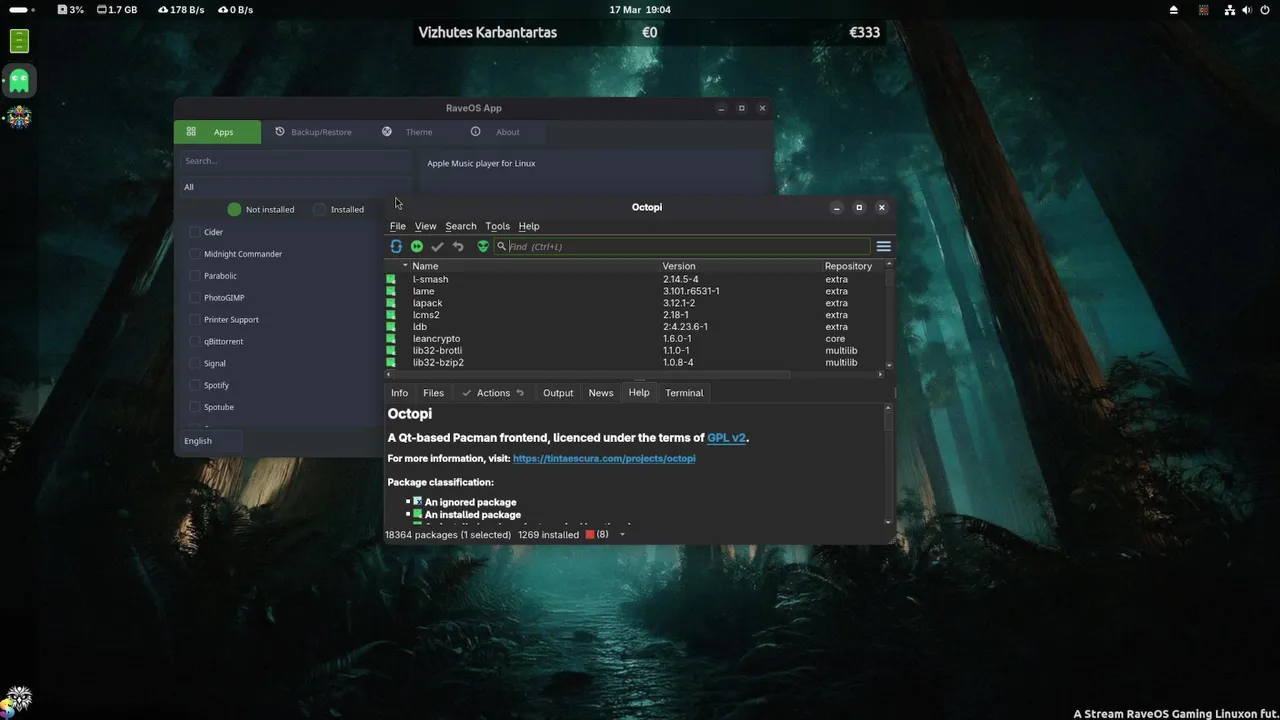
Task: Open the GPL v2 licence link
Action: click(x=726, y=438)
